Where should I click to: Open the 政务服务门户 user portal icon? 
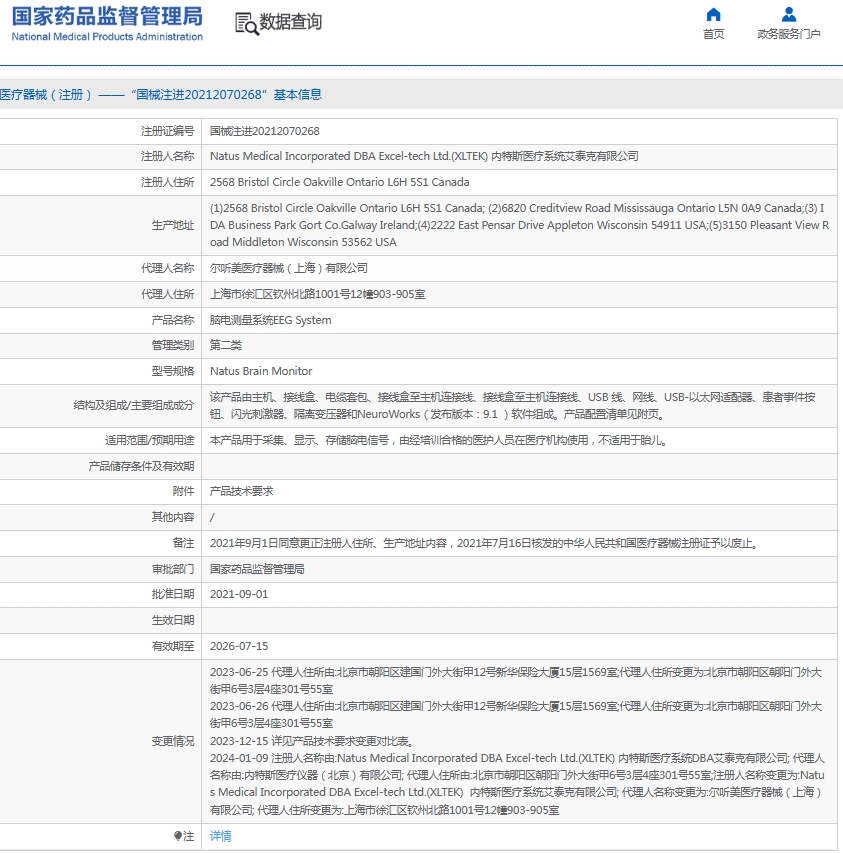[x=789, y=14]
